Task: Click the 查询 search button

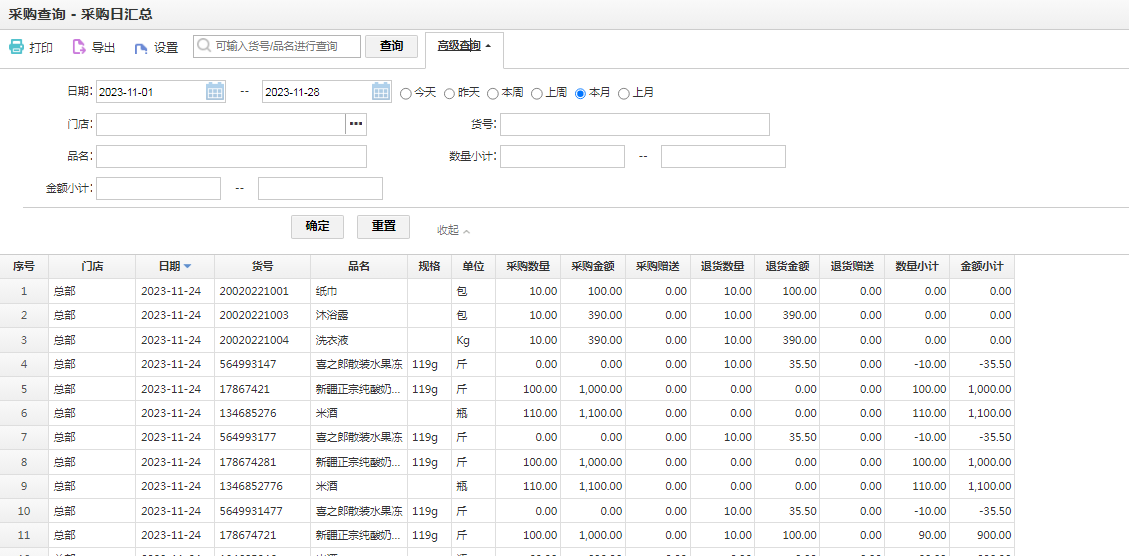Action: 392,46
